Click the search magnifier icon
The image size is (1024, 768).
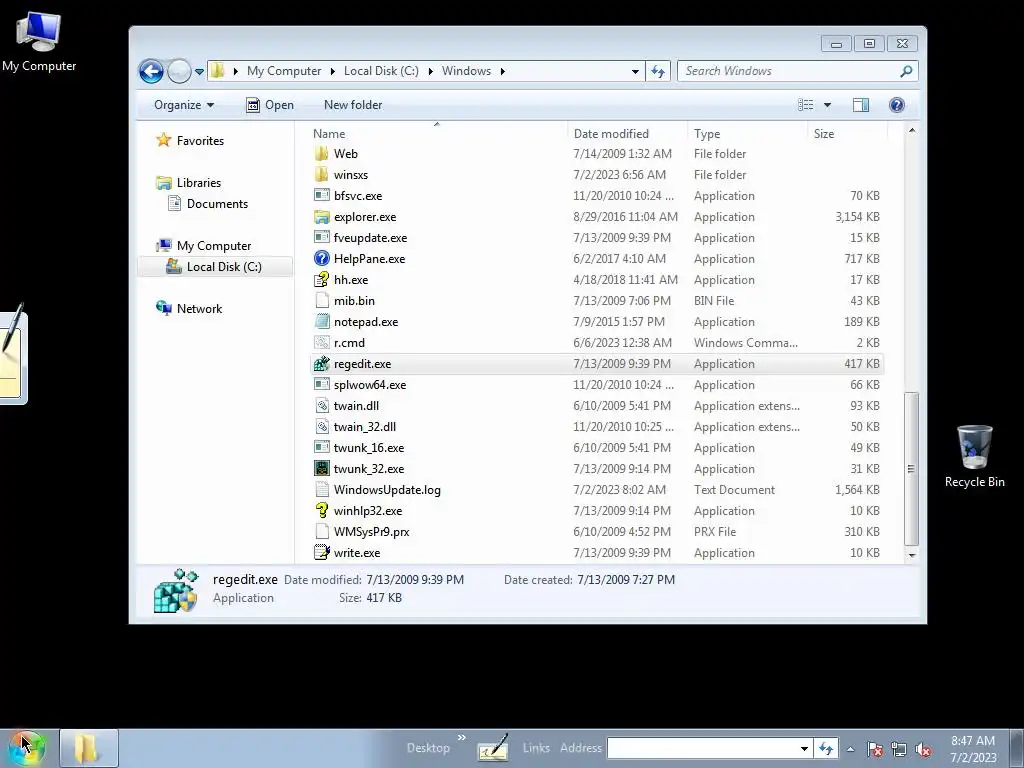click(x=906, y=71)
